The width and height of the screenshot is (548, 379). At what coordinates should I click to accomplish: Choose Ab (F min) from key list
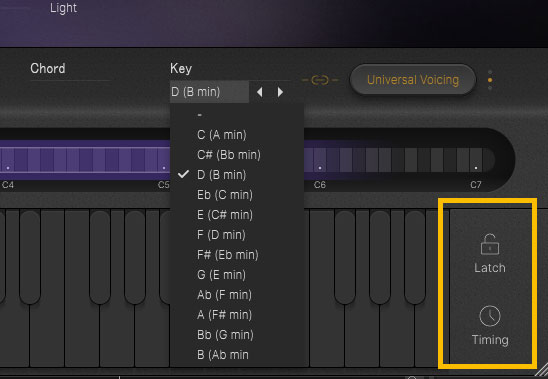pos(237,295)
